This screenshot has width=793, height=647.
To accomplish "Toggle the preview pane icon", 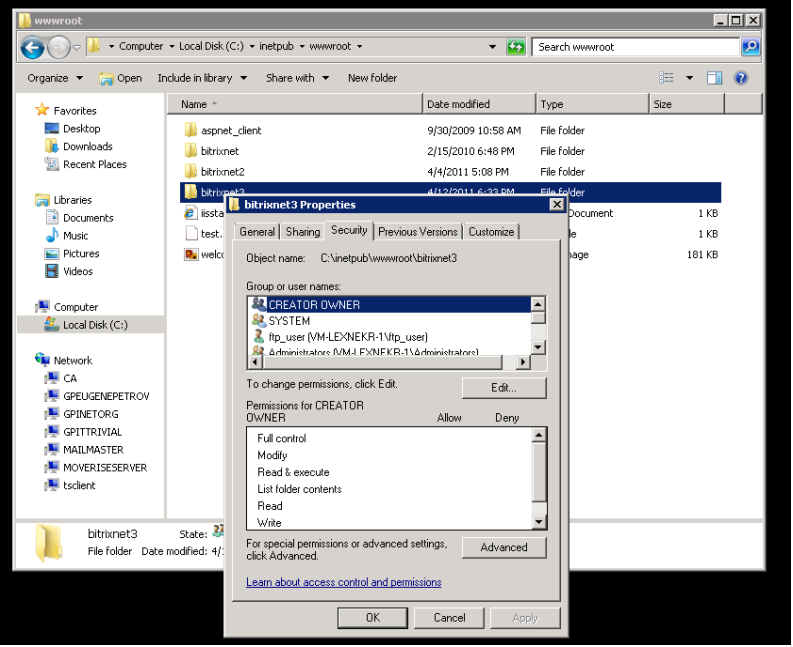I will point(714,78).
